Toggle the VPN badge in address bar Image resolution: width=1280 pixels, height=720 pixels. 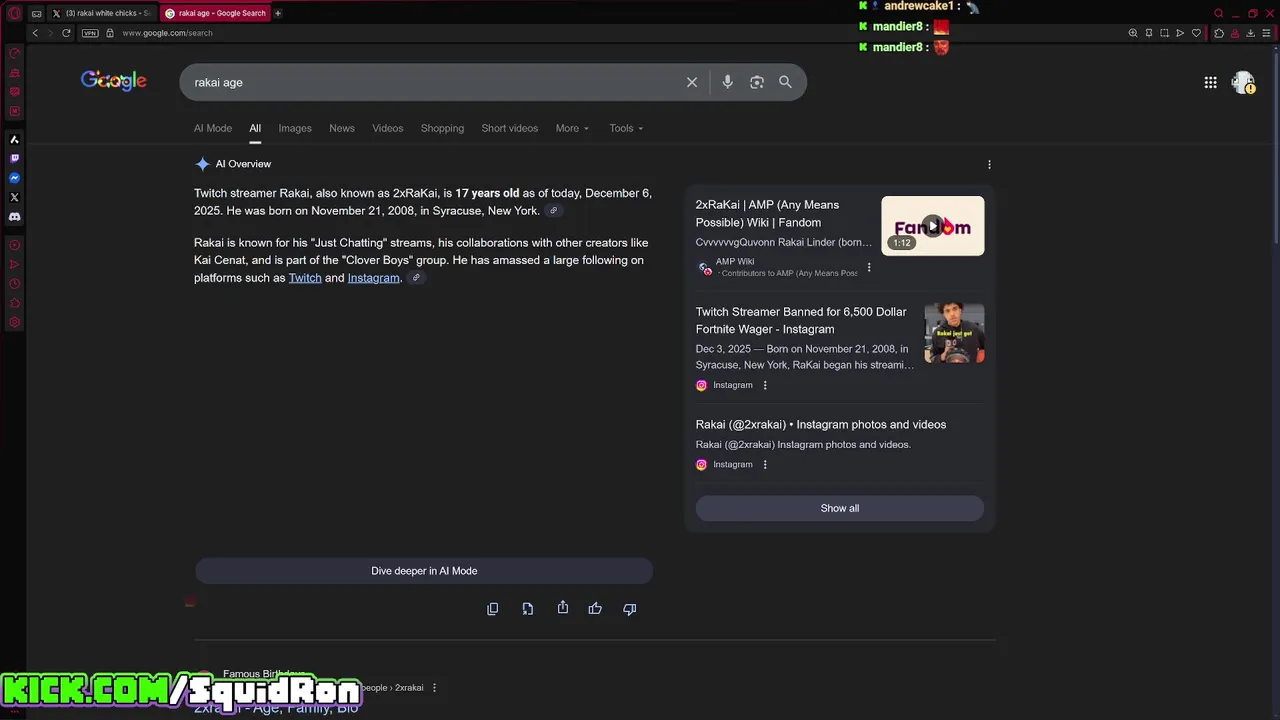click(x=90, y=33)
